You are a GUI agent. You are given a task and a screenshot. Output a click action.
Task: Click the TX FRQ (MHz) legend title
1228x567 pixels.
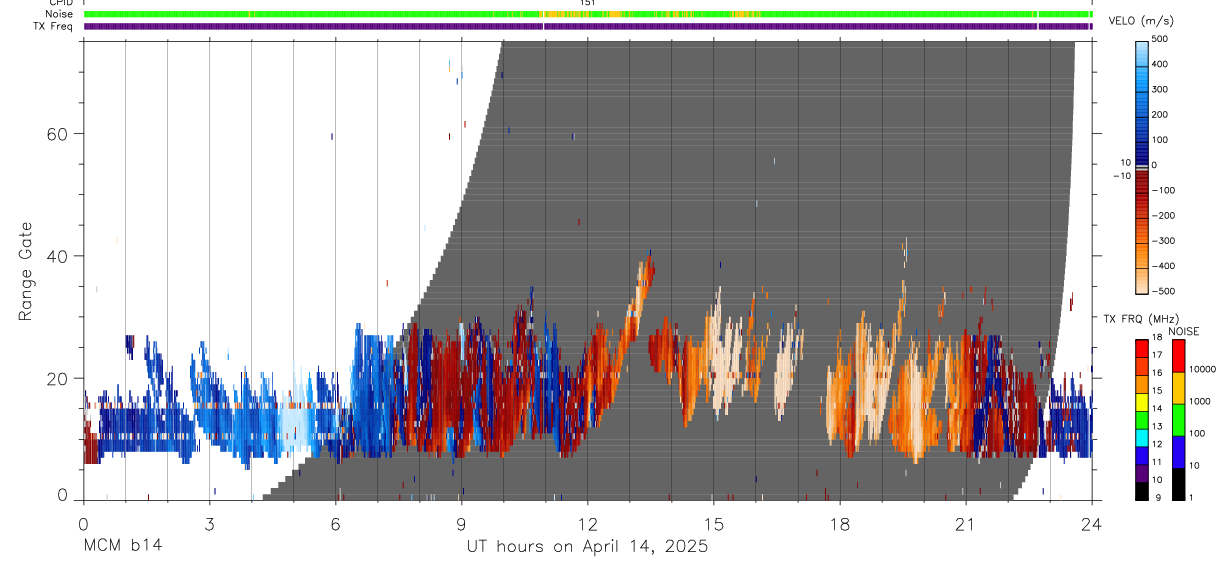click(1133, 319)
